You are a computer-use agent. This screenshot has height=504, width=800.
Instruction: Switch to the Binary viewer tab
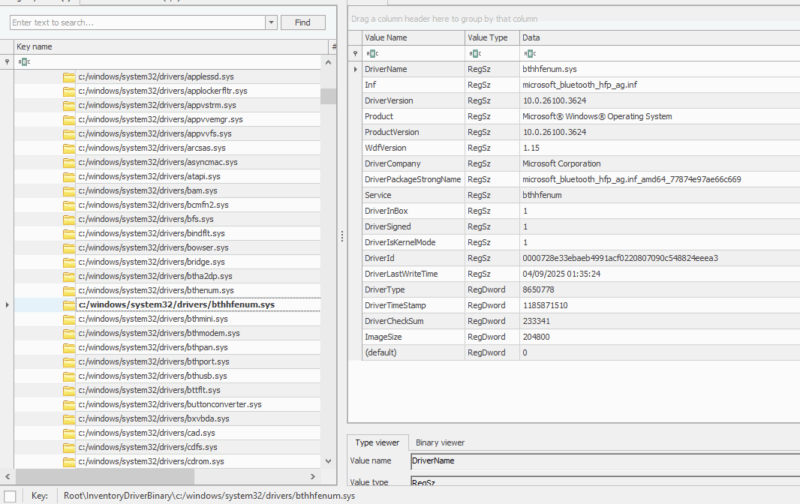click(439, 442)
